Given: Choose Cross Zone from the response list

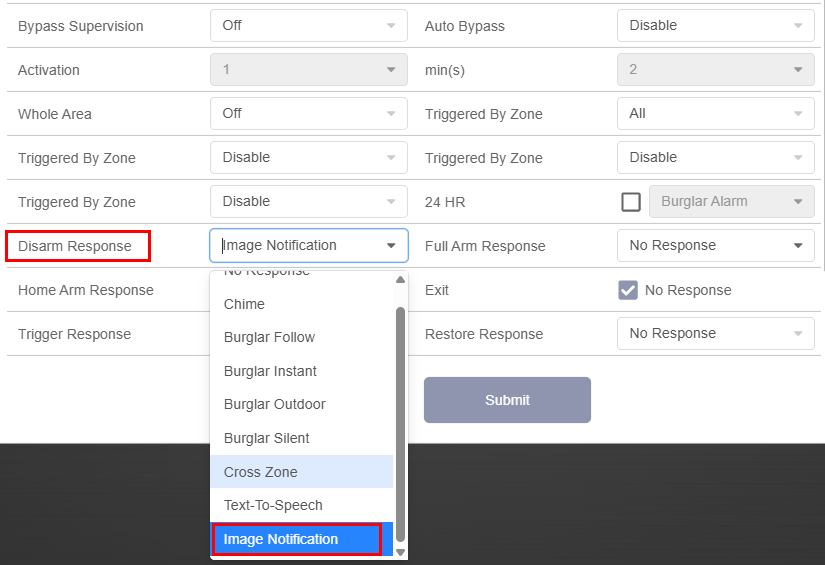Looking at the screenshot, I should (301, 472).
